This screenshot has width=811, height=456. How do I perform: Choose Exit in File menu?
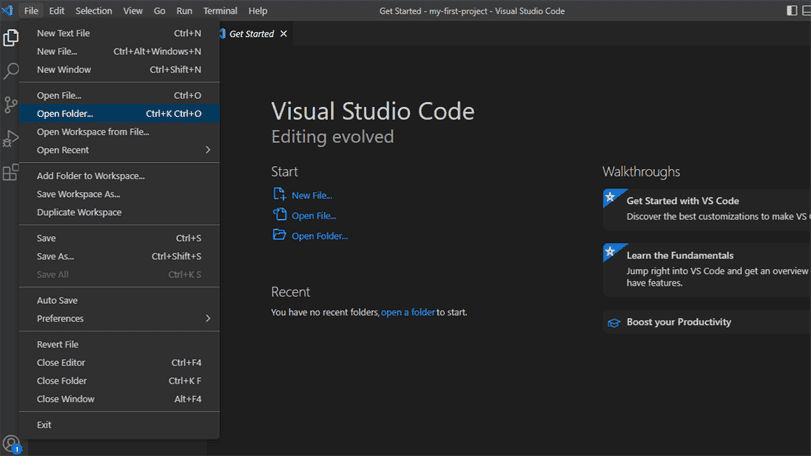click(119, 424)
